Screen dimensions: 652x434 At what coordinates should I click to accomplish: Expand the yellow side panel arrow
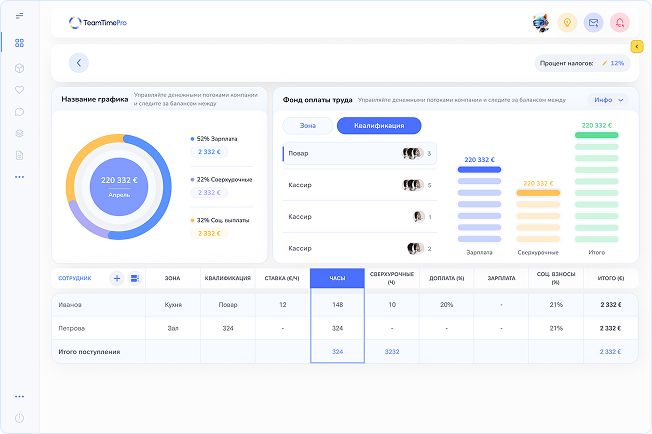(x=637, y=46)
